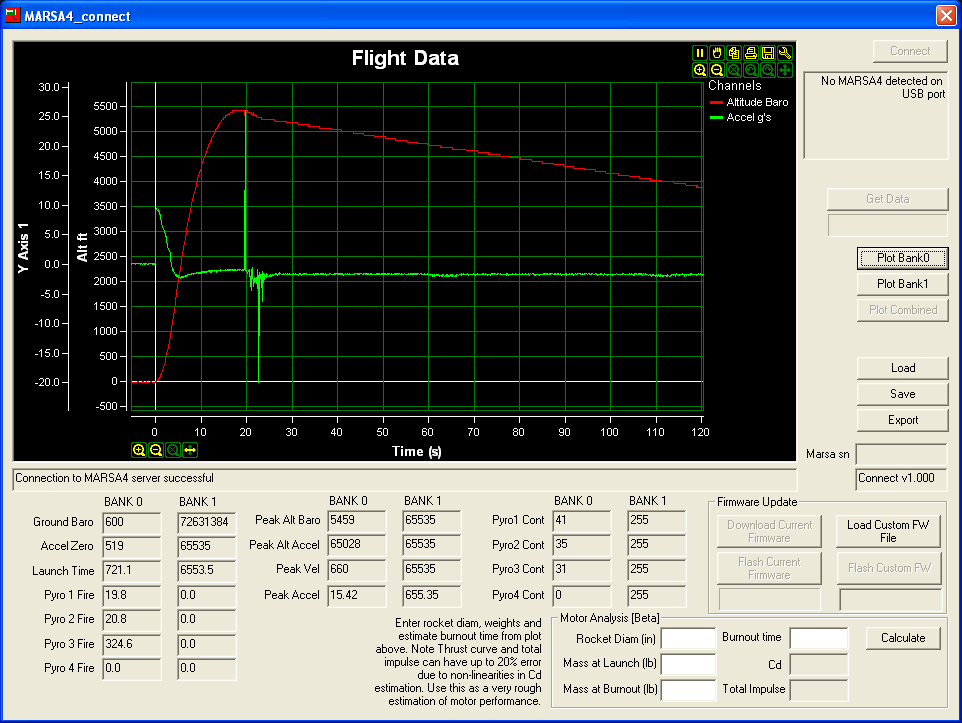Click the Peak Alt Baro Bank 0 field showing 5459
Viewport: 962px width, 723px height.
356,520
